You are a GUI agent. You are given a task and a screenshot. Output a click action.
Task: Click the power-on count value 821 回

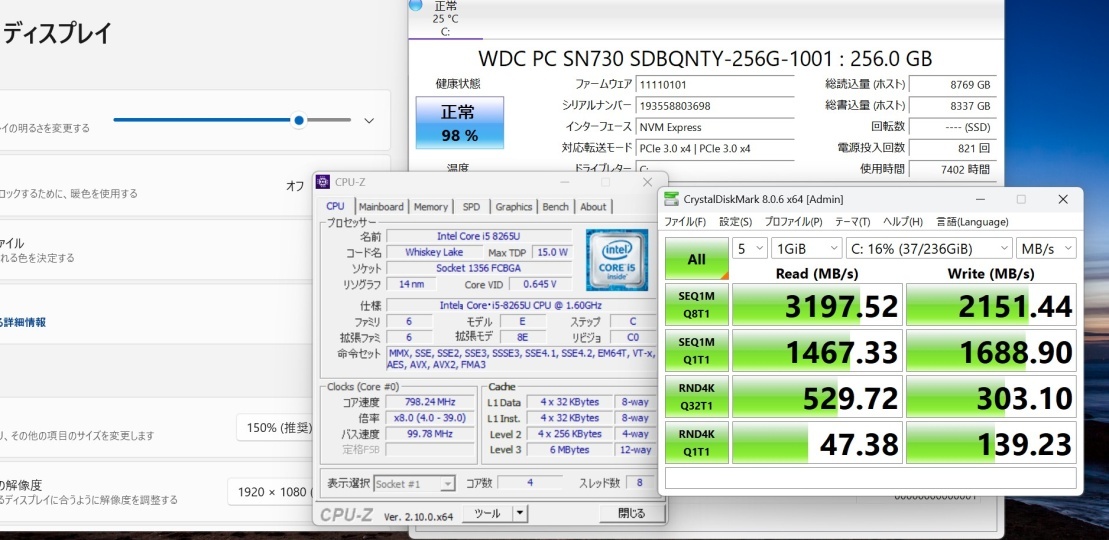[953, 149]
